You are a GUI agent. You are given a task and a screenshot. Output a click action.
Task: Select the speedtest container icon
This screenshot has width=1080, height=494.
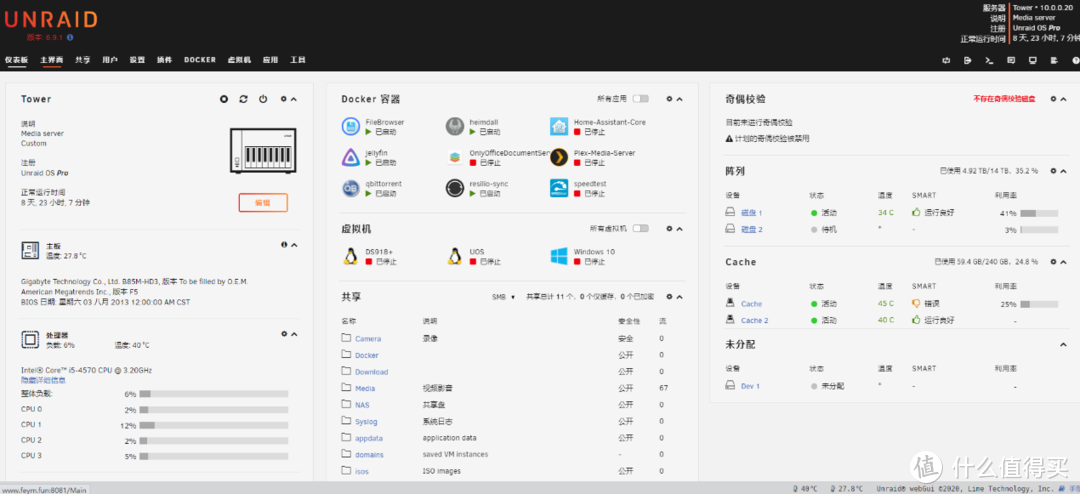pyautogui.click(x=559, y=188)
